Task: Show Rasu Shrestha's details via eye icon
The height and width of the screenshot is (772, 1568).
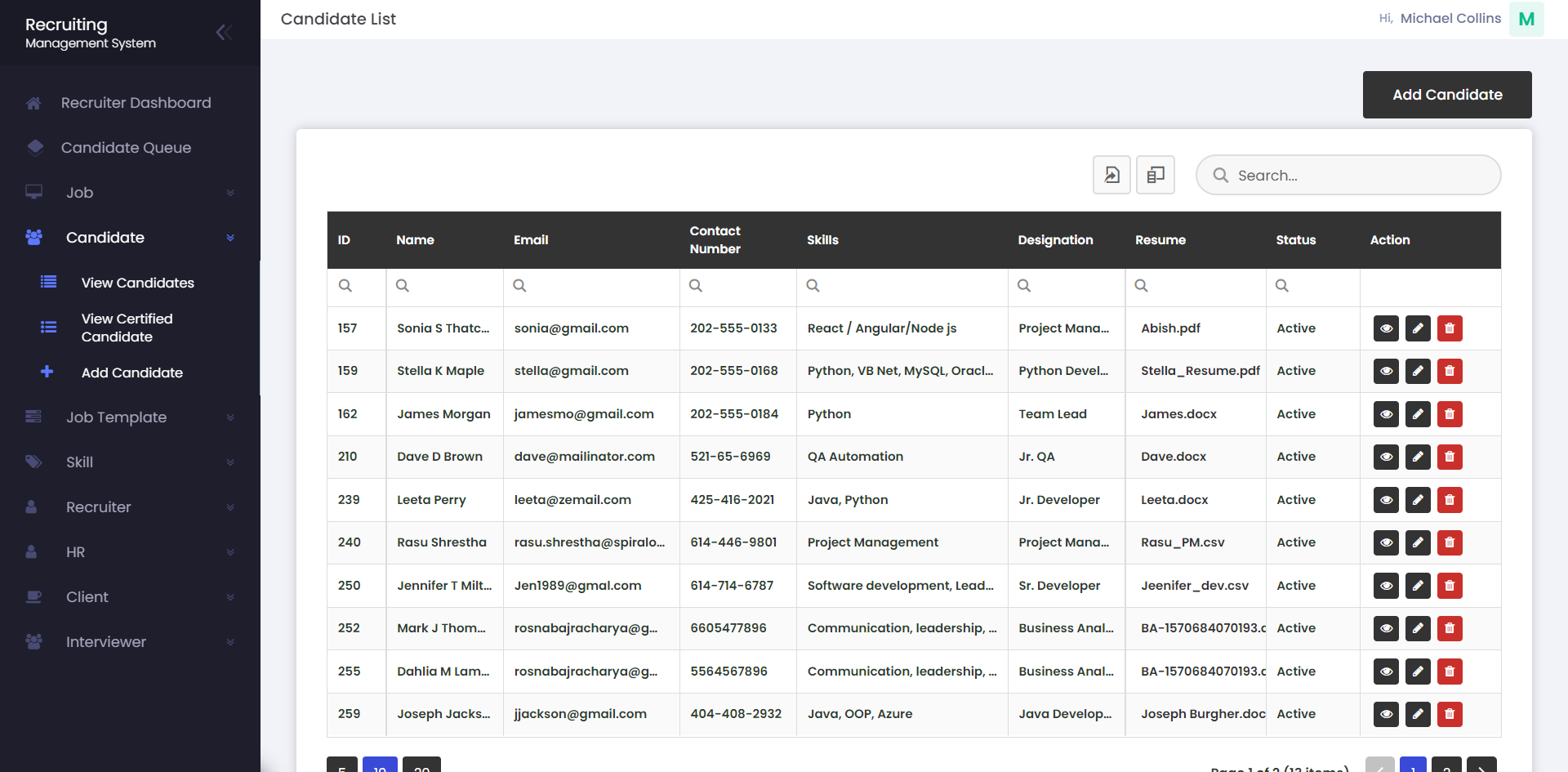Action: [1386, 542]
